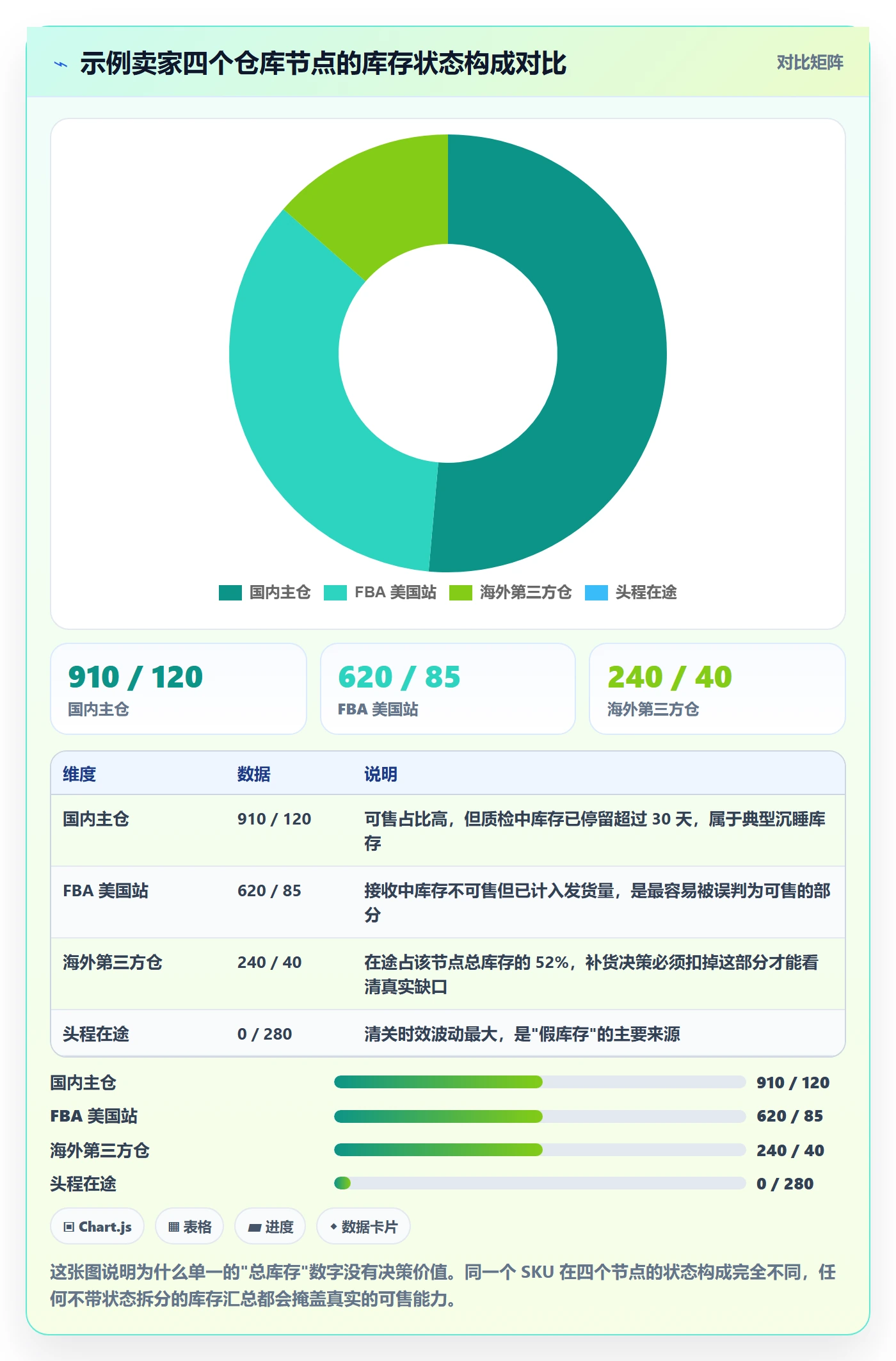Click the 0 / 280 value beside the progress bar
The height and width of the screenshot is (1361, 896).
[785, 1184]
